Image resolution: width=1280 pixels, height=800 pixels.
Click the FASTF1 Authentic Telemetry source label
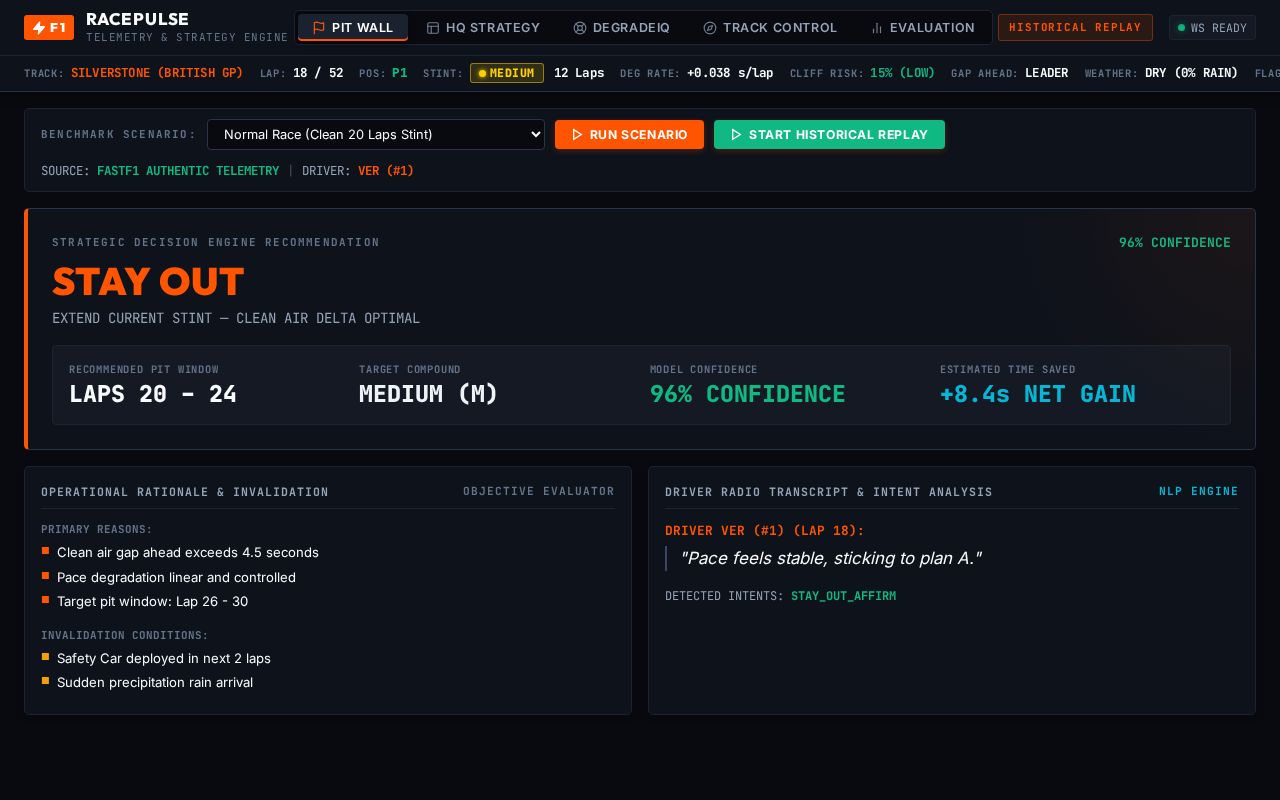pyautogui.click(x=188, y=171)
